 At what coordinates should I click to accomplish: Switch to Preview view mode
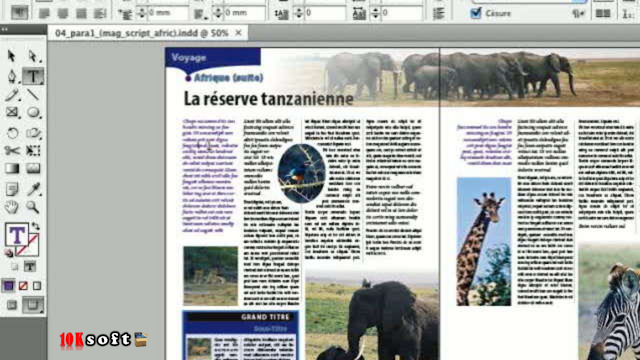pos(33,305)
